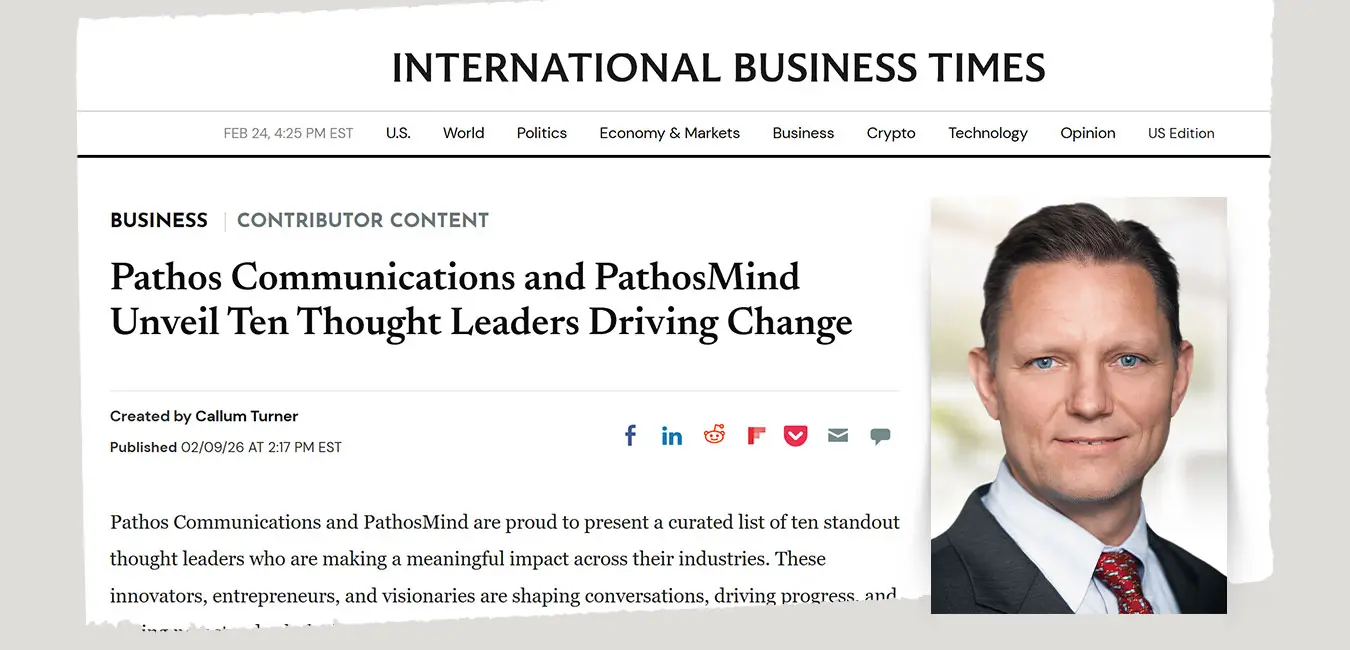This screenshot has height=650, width=1350.
Task: Share article on Flipboard
Action: point(756,436)
